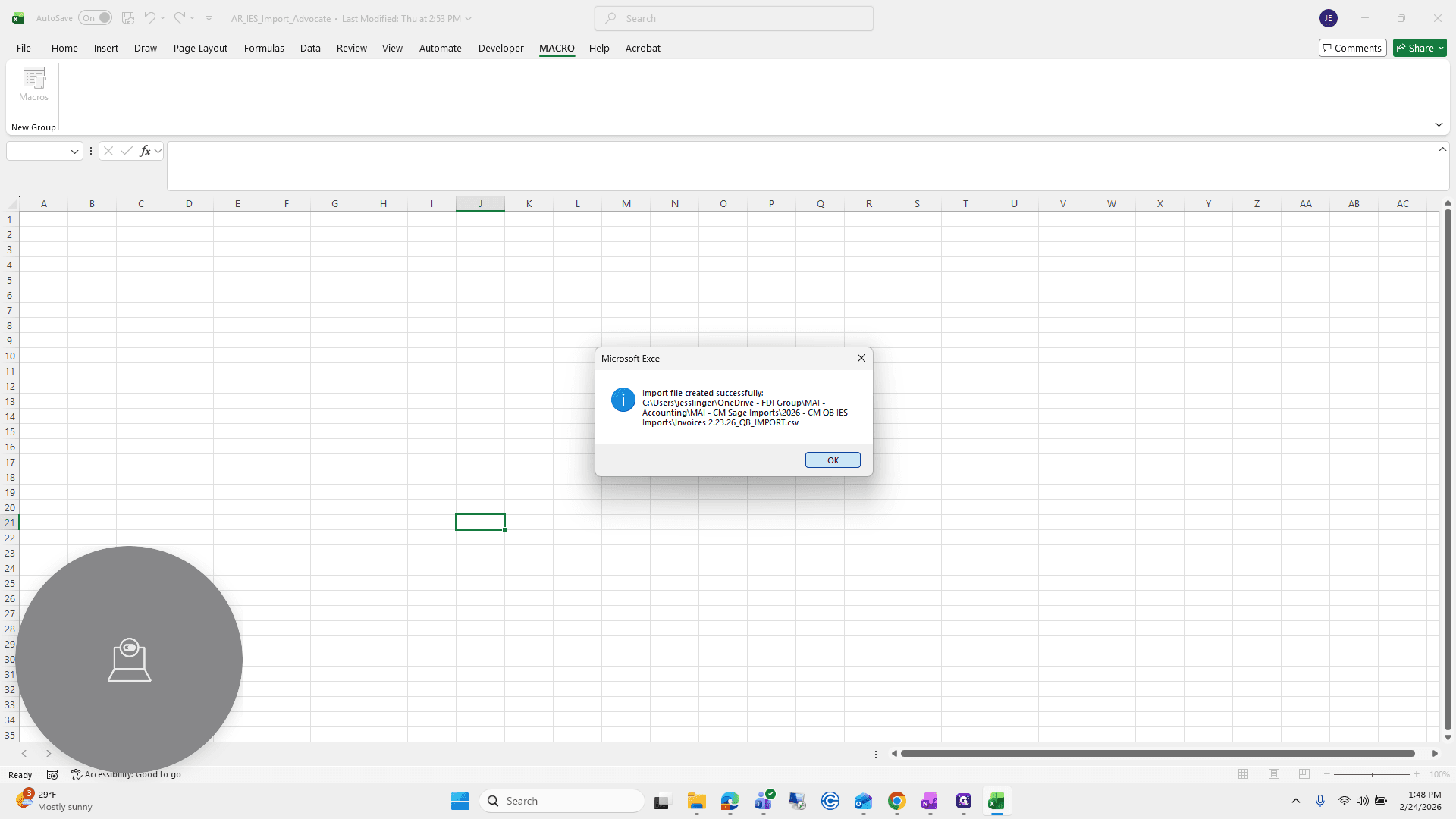Switch to Page Layout view icon
1456x819 pixels.
(x=1274, y=774)
